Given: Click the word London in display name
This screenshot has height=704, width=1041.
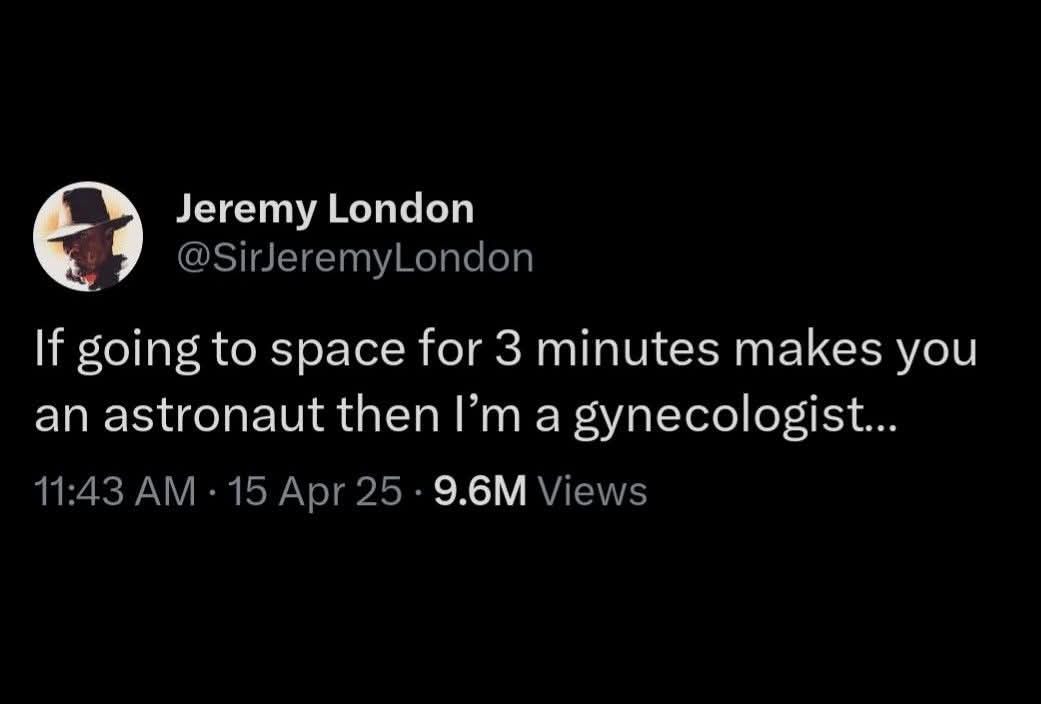Looking at the screenshot, I should pos(401,209).
